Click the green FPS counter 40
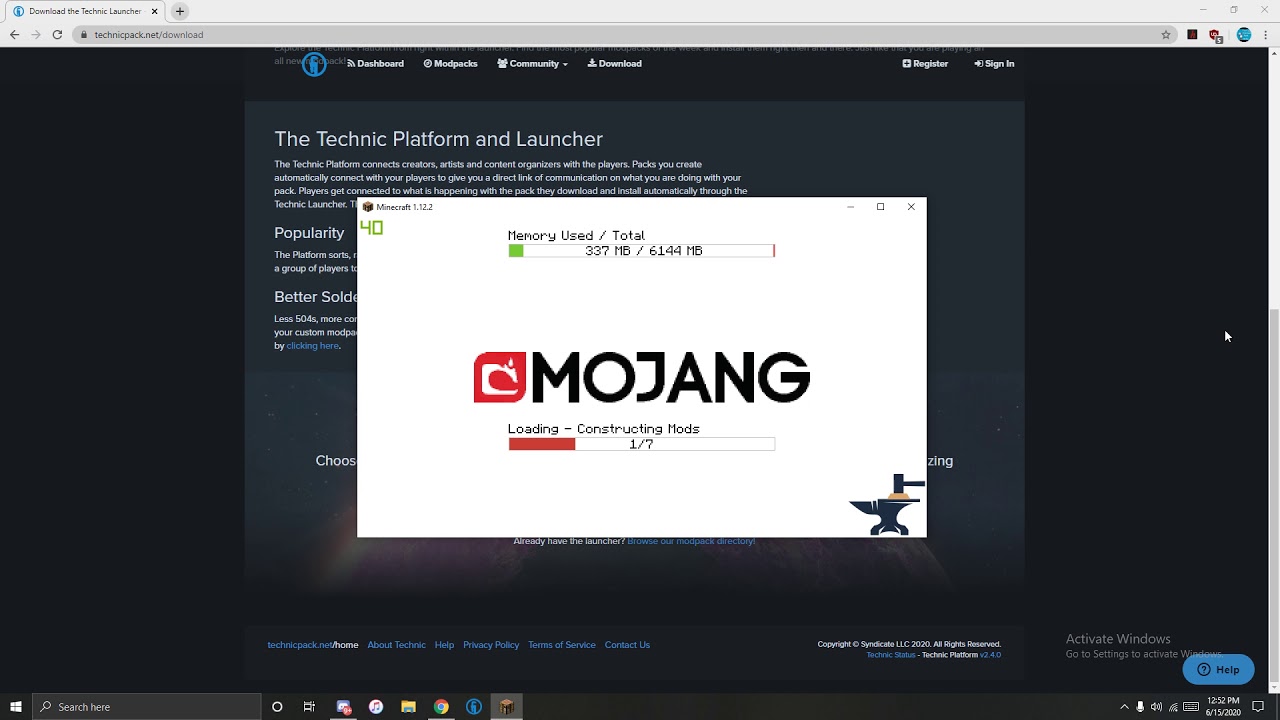This screenshot has width=1280, height=720. pos(371,228)
